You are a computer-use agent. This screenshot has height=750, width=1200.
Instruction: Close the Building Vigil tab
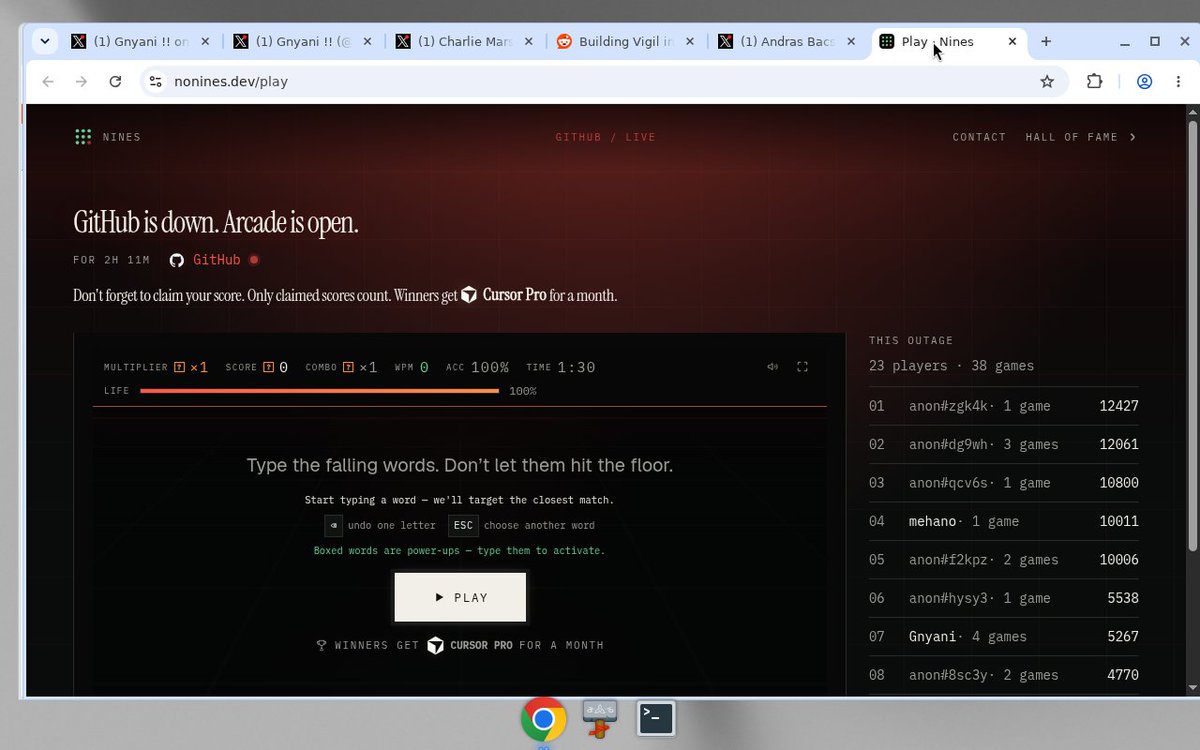pyautogui.click(x=690, y=42)
